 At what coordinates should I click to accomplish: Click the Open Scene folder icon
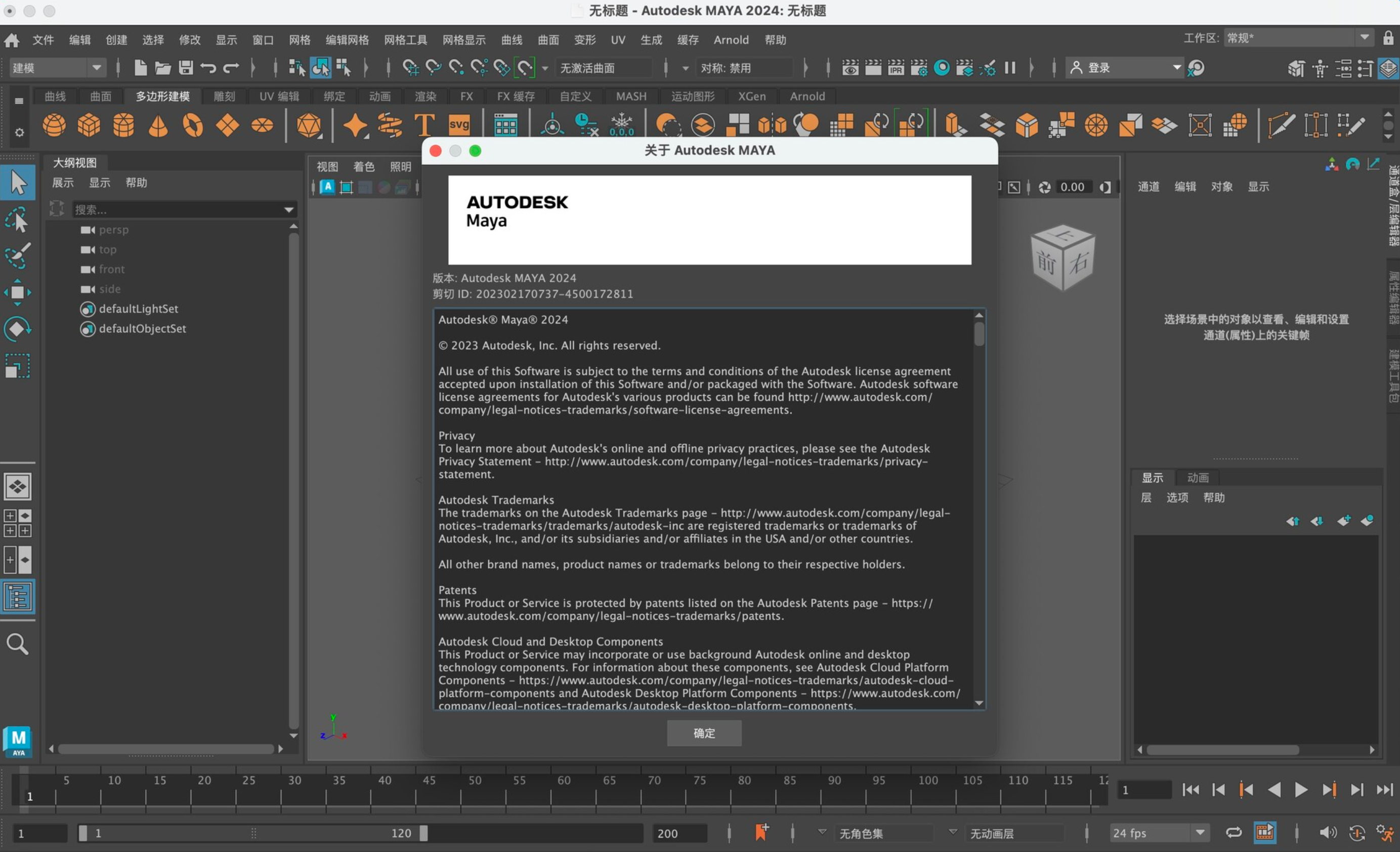point(163,68)
